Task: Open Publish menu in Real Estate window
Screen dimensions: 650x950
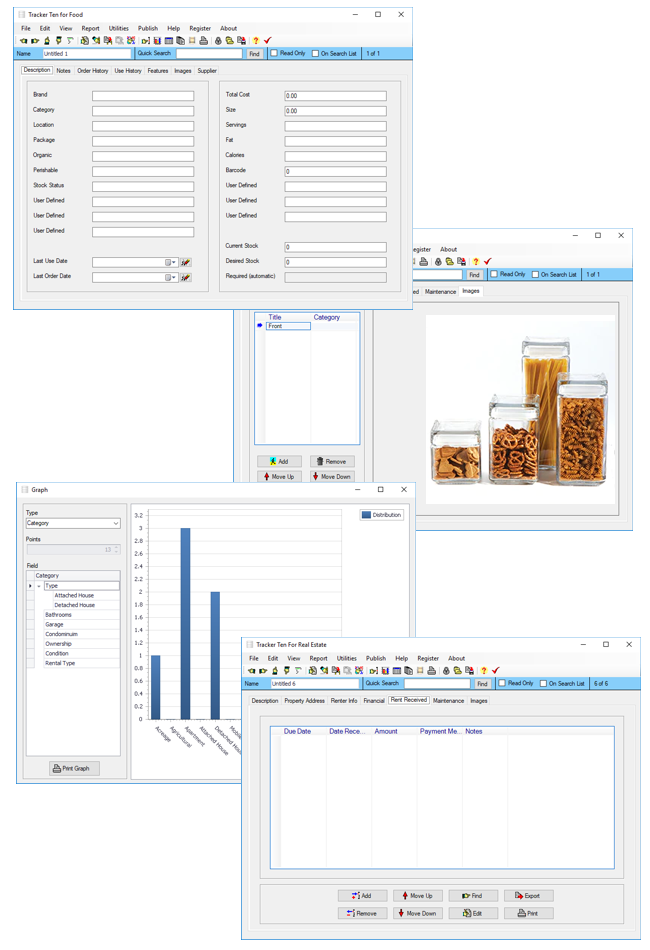Action: 376,659
